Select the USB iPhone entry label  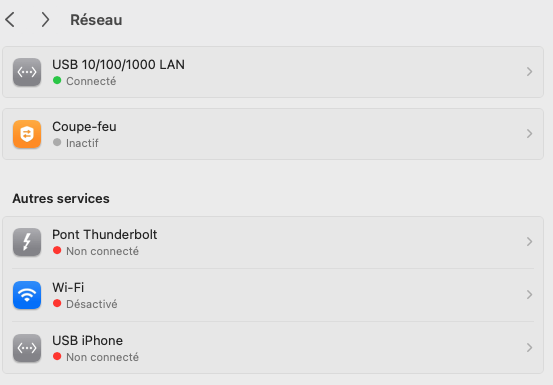(87, 341)
